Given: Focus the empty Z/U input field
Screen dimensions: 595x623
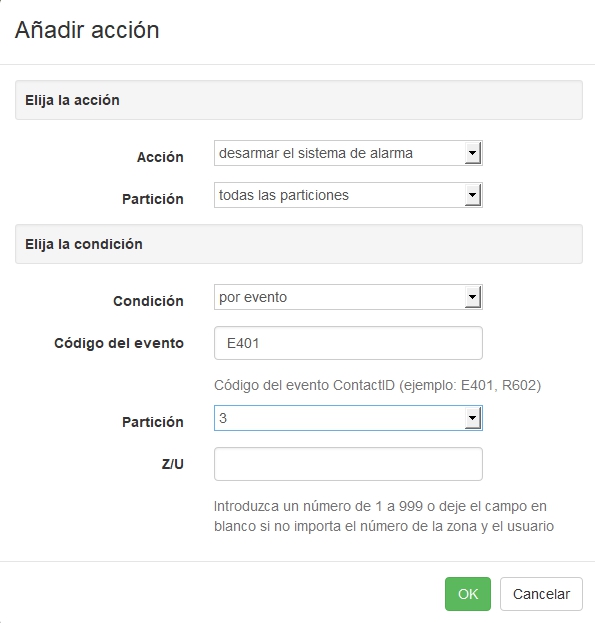Looking at the screenshot, I should [348, 464].
